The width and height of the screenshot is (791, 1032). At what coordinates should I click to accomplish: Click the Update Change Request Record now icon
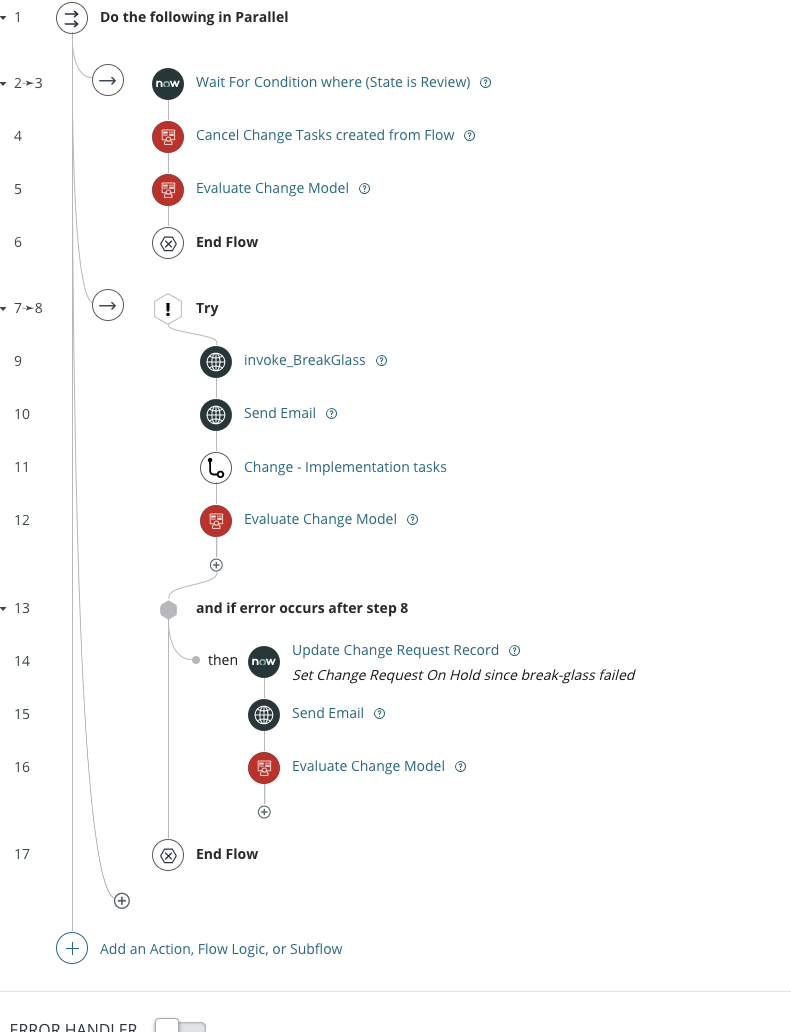(x=263, y=661)
